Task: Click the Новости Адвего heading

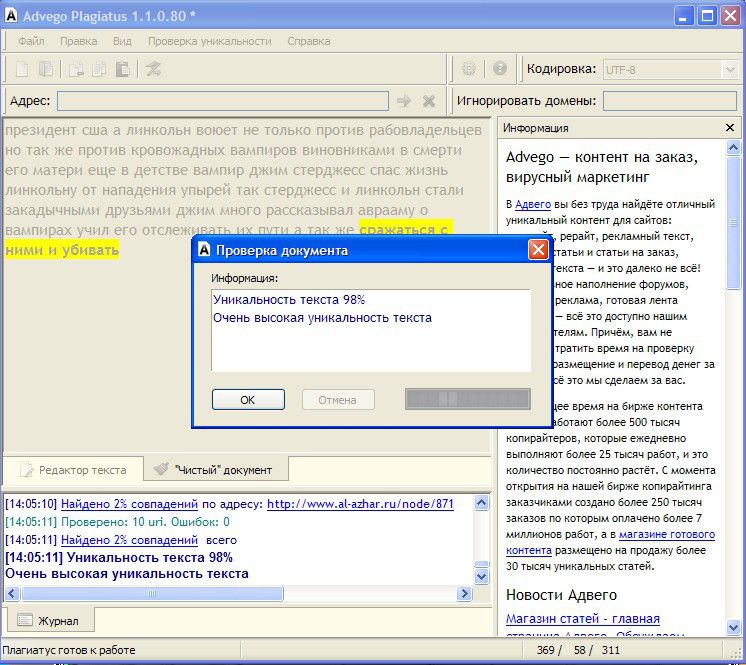Action: tap(561, 595)
